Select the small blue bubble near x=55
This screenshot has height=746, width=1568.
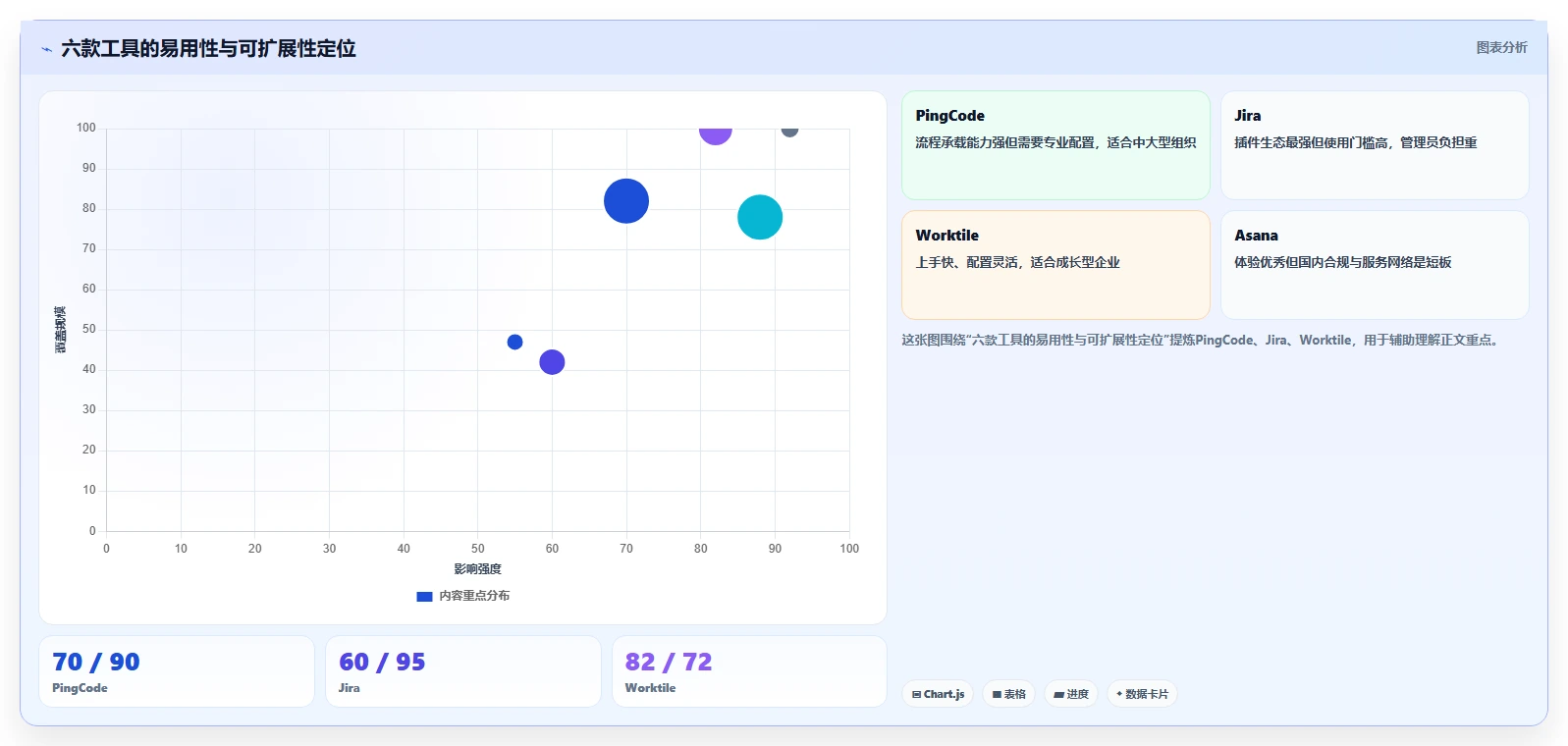click(x=514, y=342)
